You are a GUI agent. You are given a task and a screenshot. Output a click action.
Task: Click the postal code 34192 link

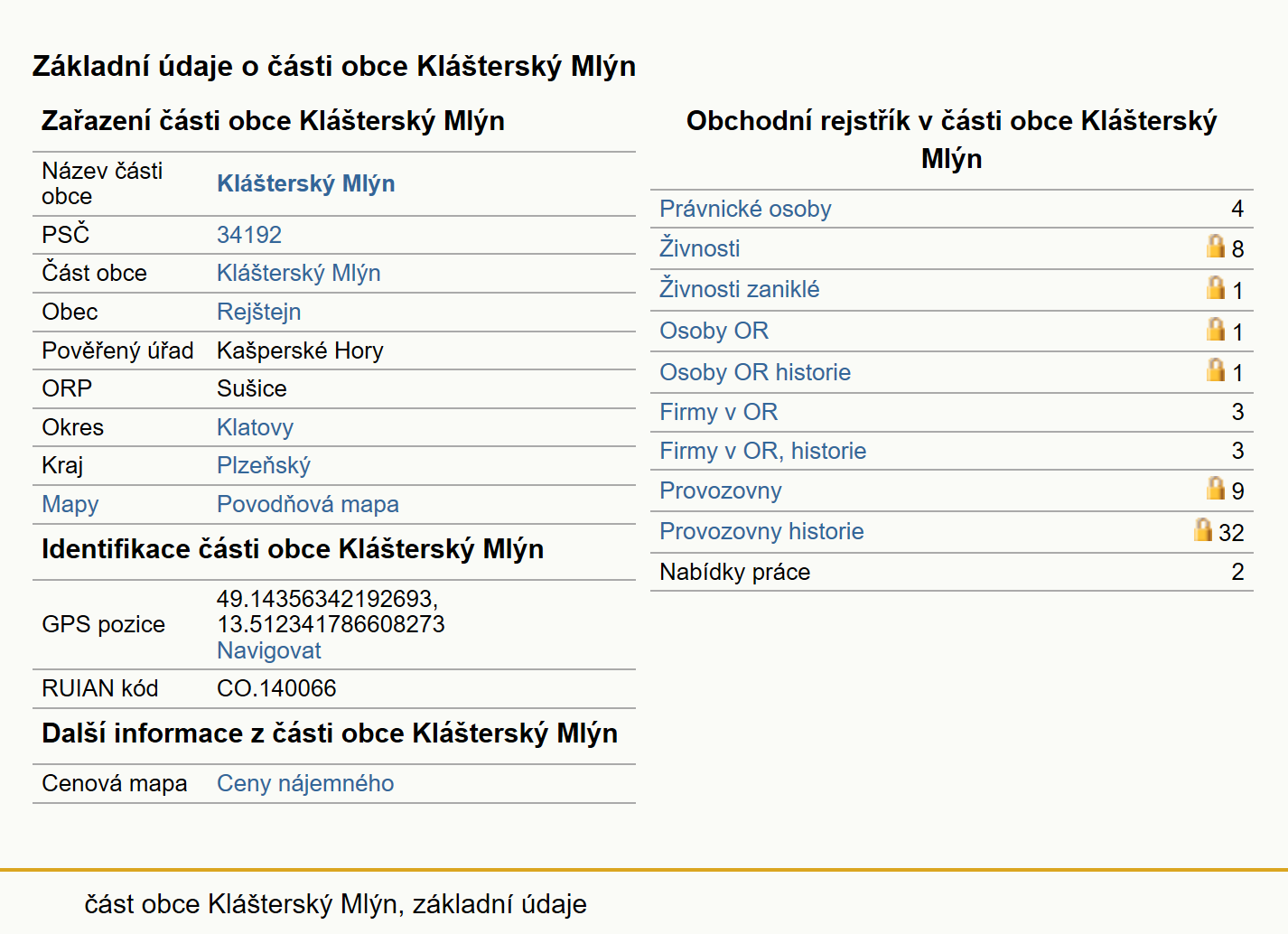coord(249,235)
